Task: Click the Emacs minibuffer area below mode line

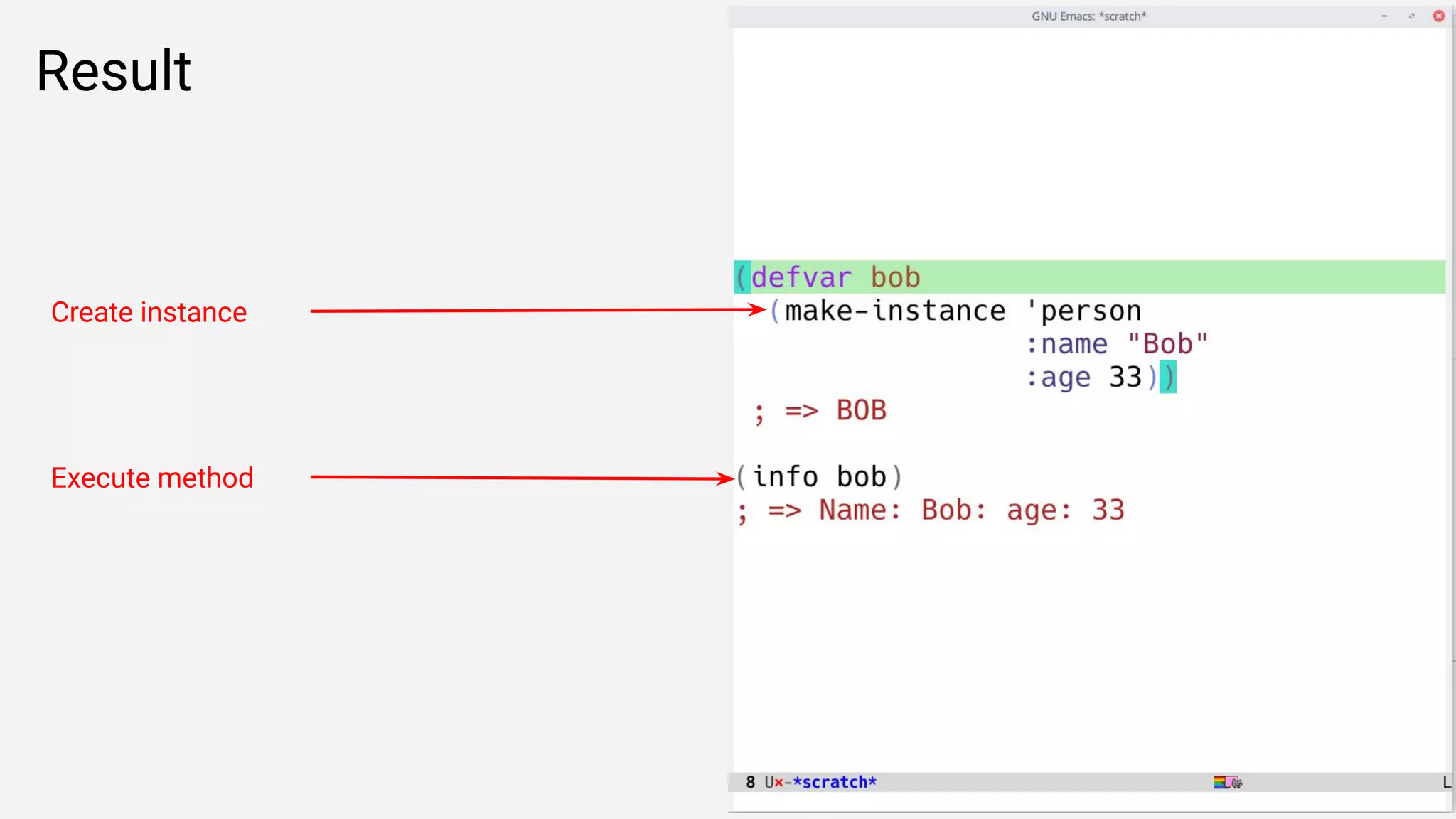Action: (x=1088, y=801)
